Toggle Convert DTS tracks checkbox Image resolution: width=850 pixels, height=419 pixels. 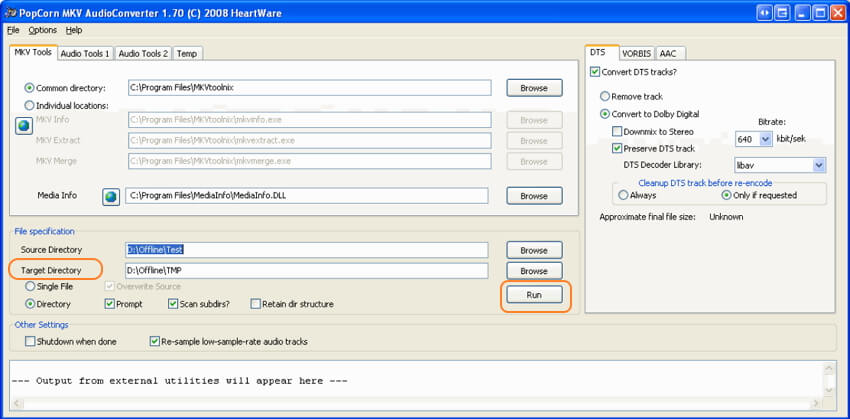[x=595, y=72]
